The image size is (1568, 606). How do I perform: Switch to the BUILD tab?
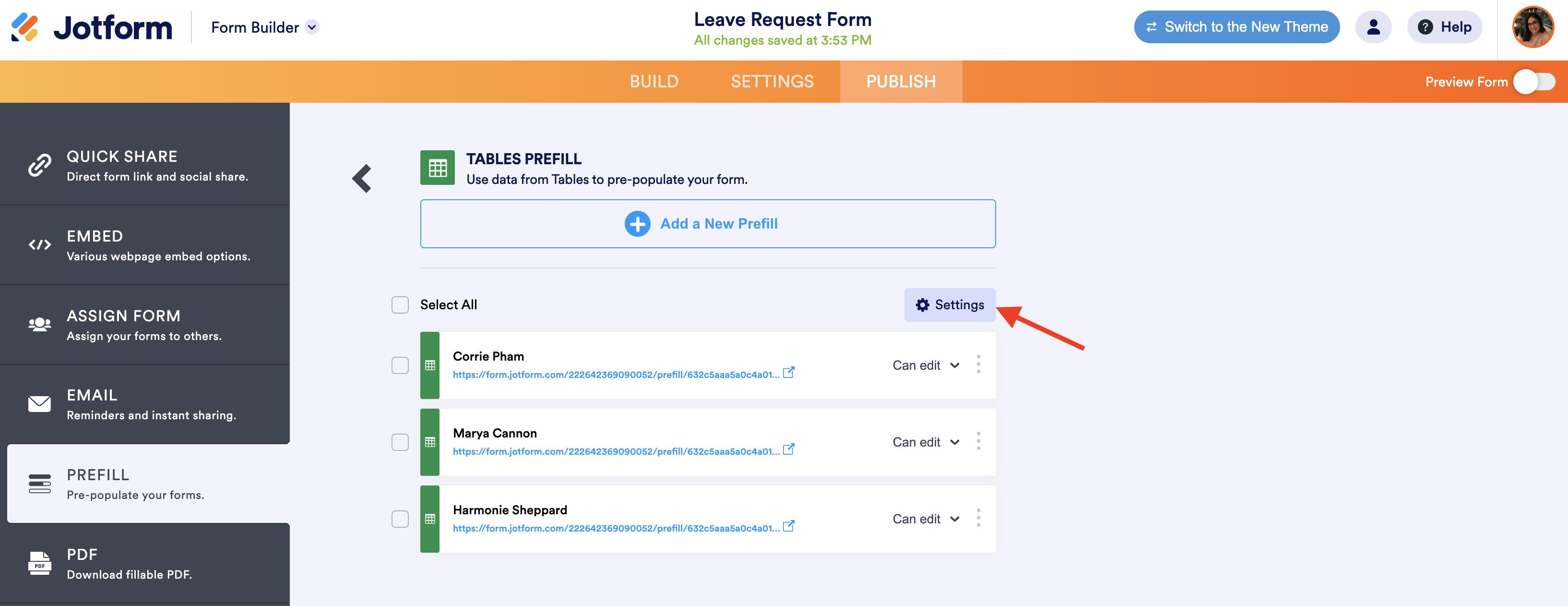tap(654, 82)
